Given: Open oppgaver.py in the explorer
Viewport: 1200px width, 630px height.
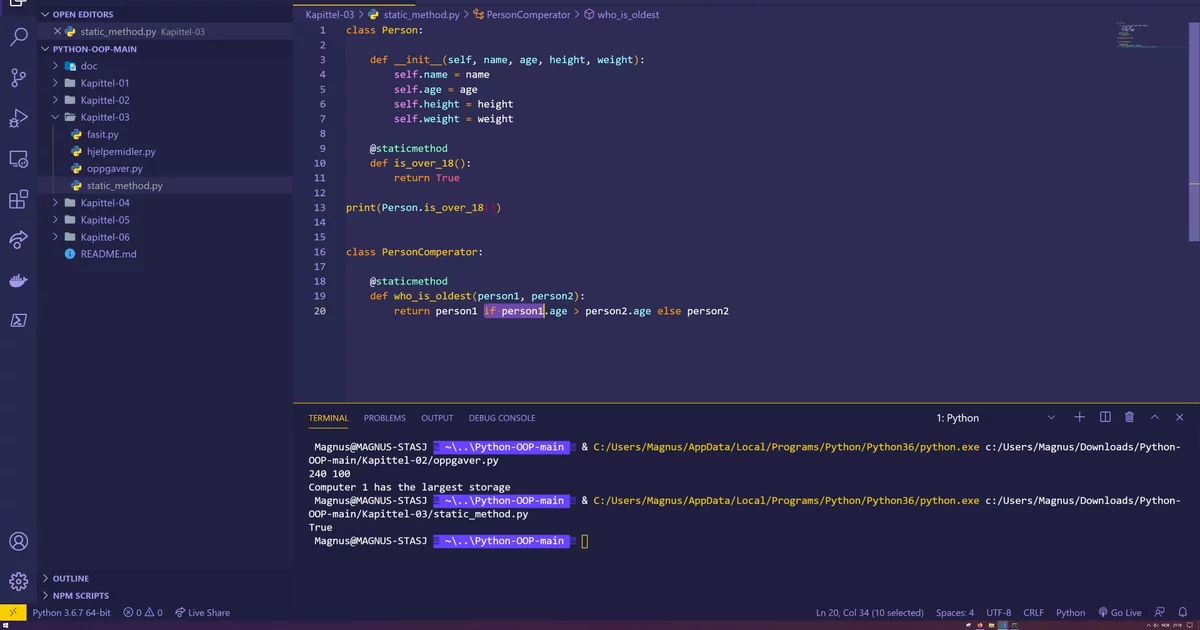Looking at the screenshot, I should point(165,168).
